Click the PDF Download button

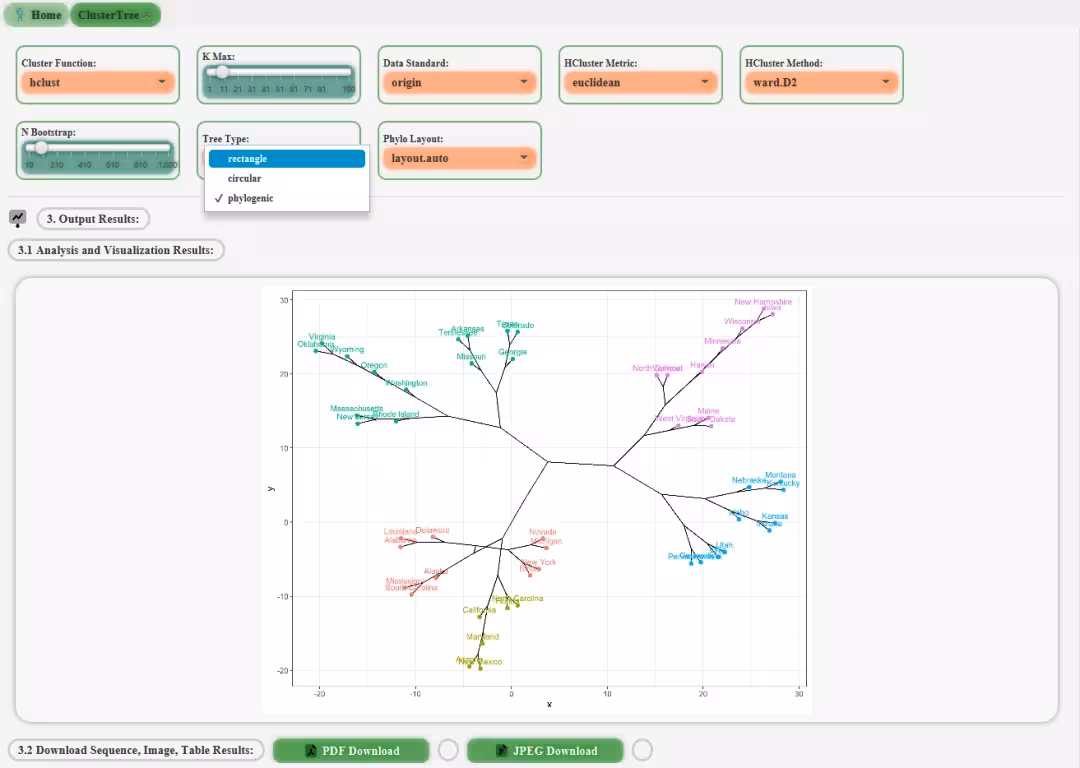coord(351,751)
